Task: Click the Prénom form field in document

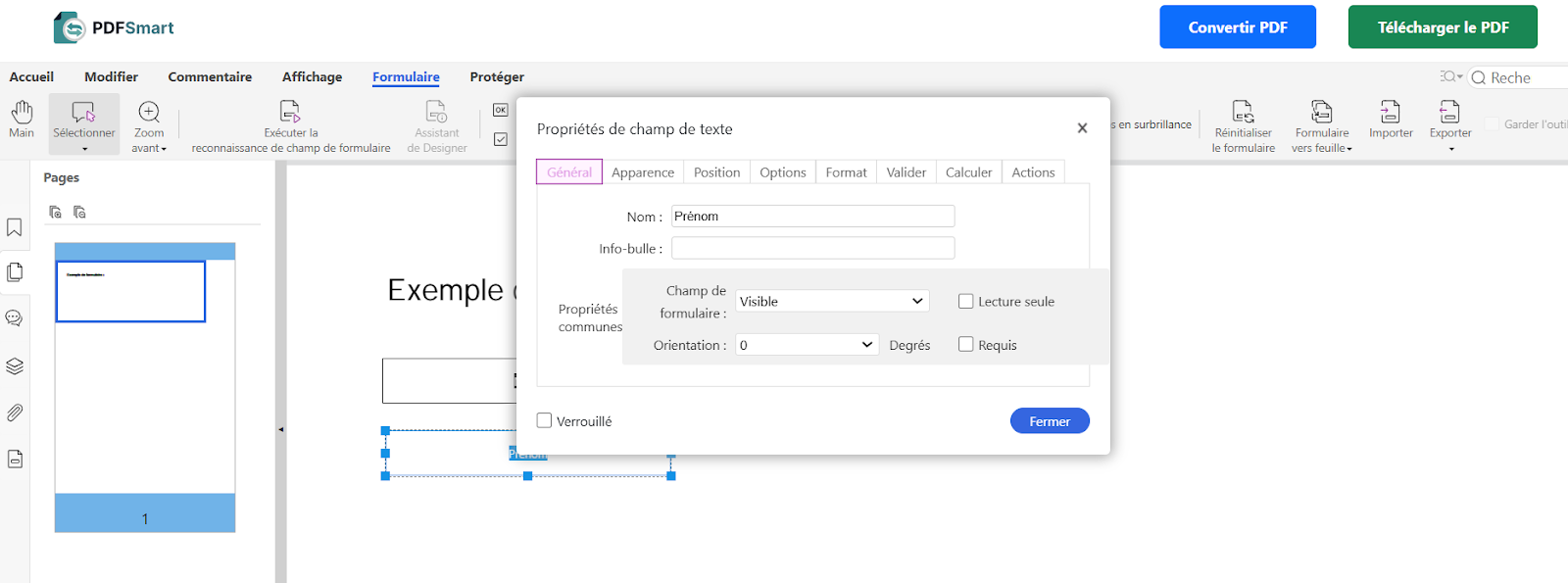Action: pos(527,454)
